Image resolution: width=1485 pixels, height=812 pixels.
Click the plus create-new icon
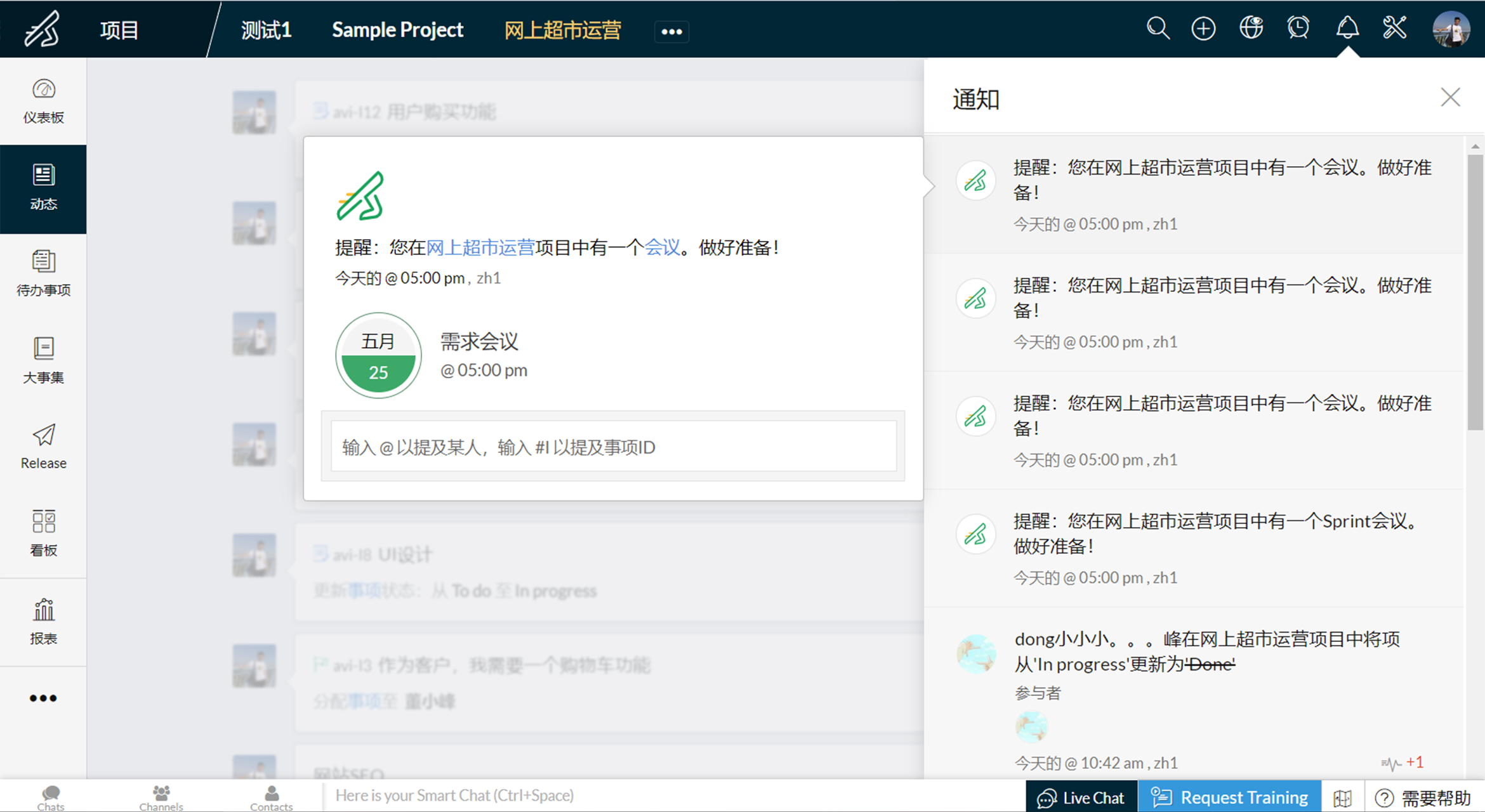[x=1203, y=29]
